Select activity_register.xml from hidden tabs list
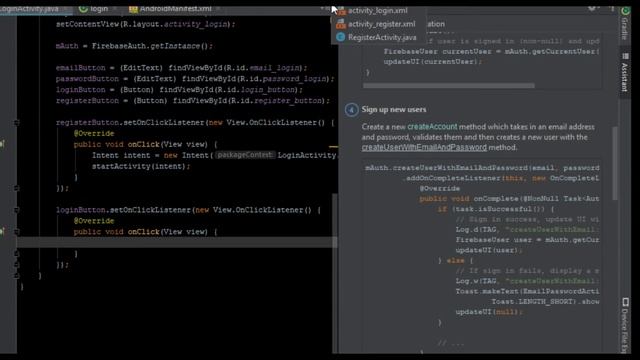Viewport: 640px width, 360px height. (381, 24)
